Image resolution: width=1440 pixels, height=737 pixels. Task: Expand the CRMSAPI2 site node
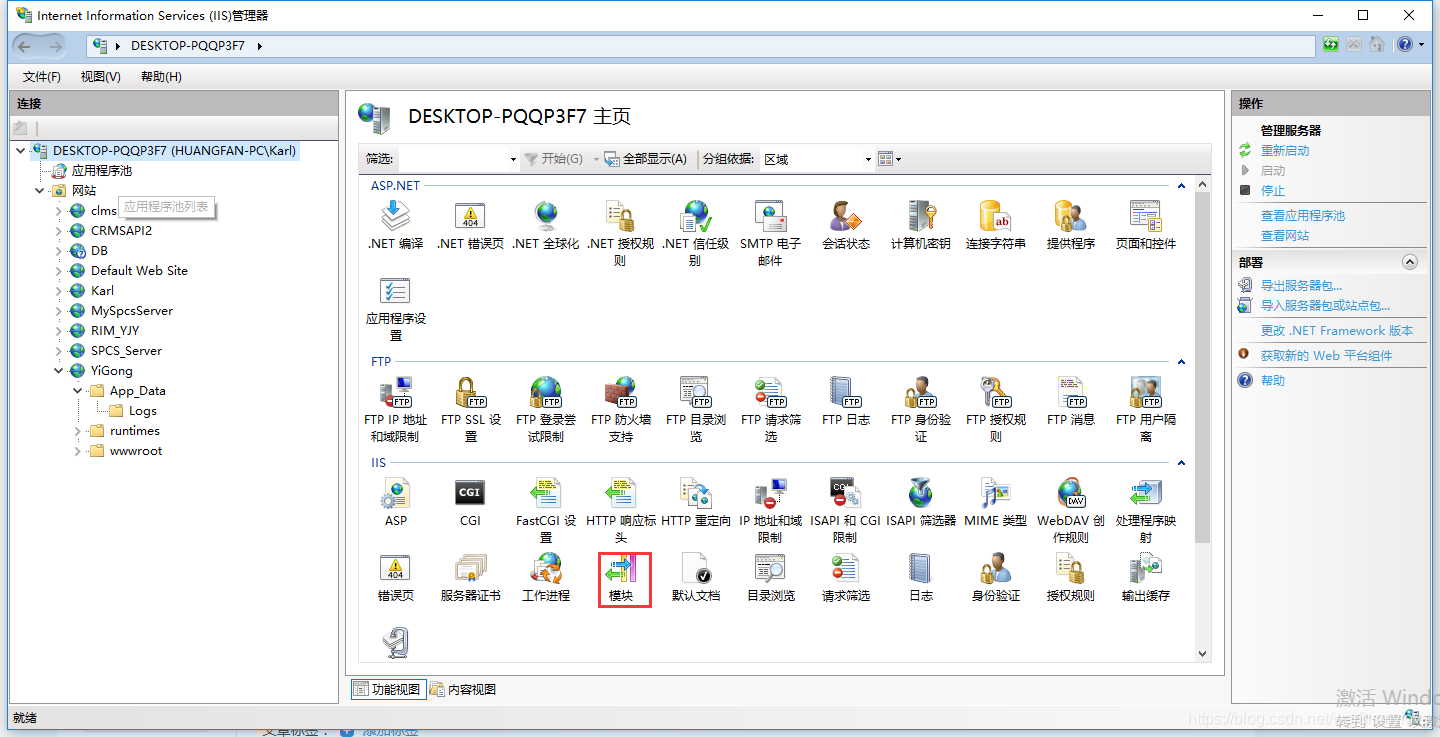click(59, 231)
